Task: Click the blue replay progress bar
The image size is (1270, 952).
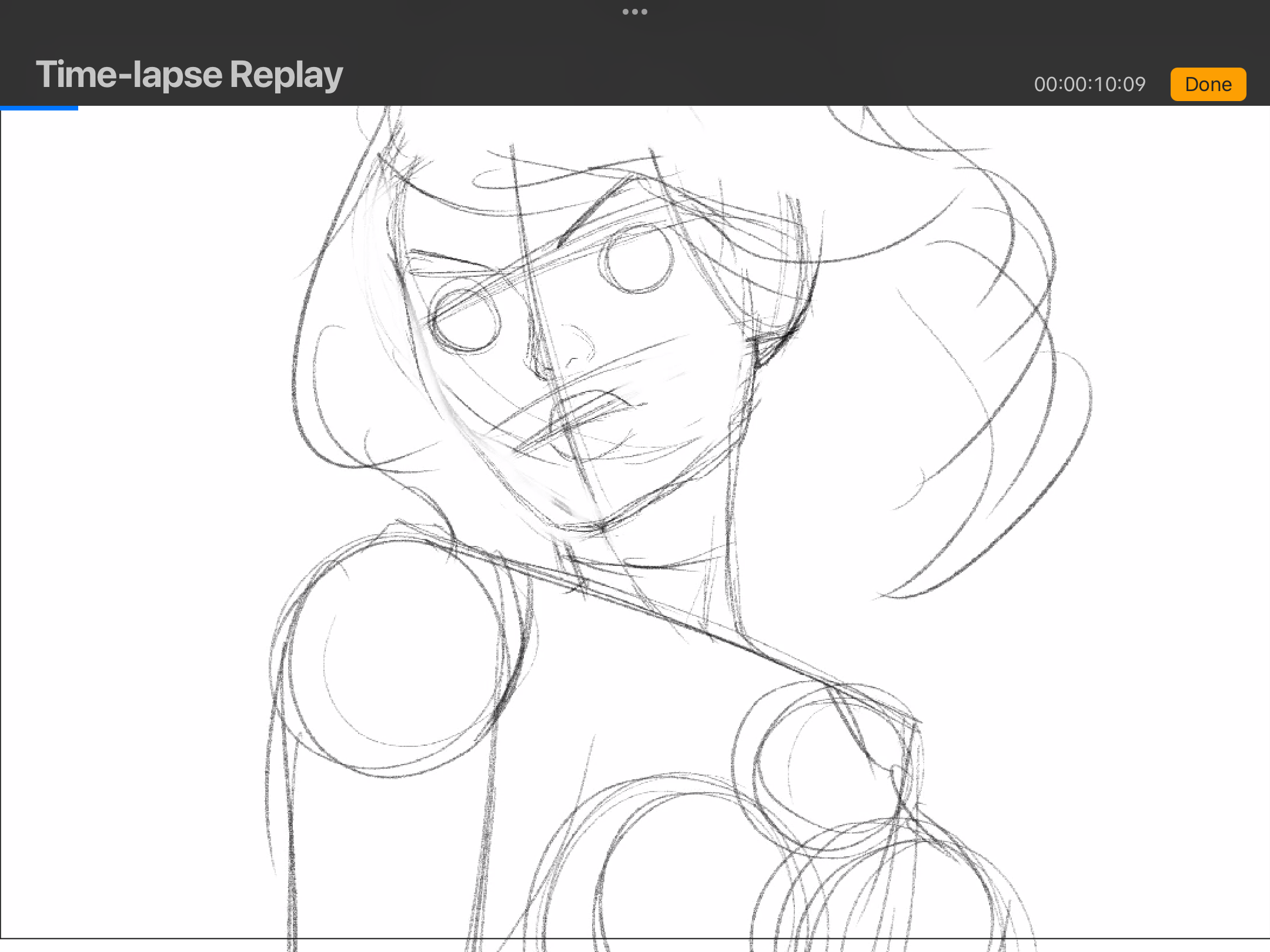Action: tap(39, 108)
